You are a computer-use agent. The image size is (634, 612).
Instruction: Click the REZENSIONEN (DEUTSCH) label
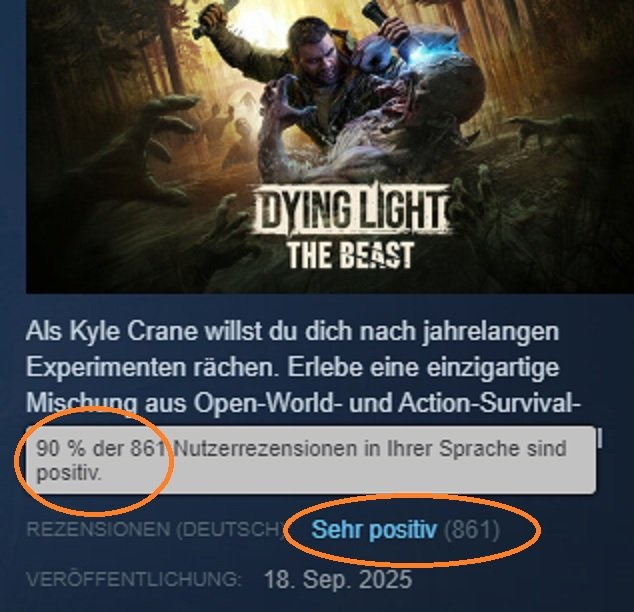155,529
